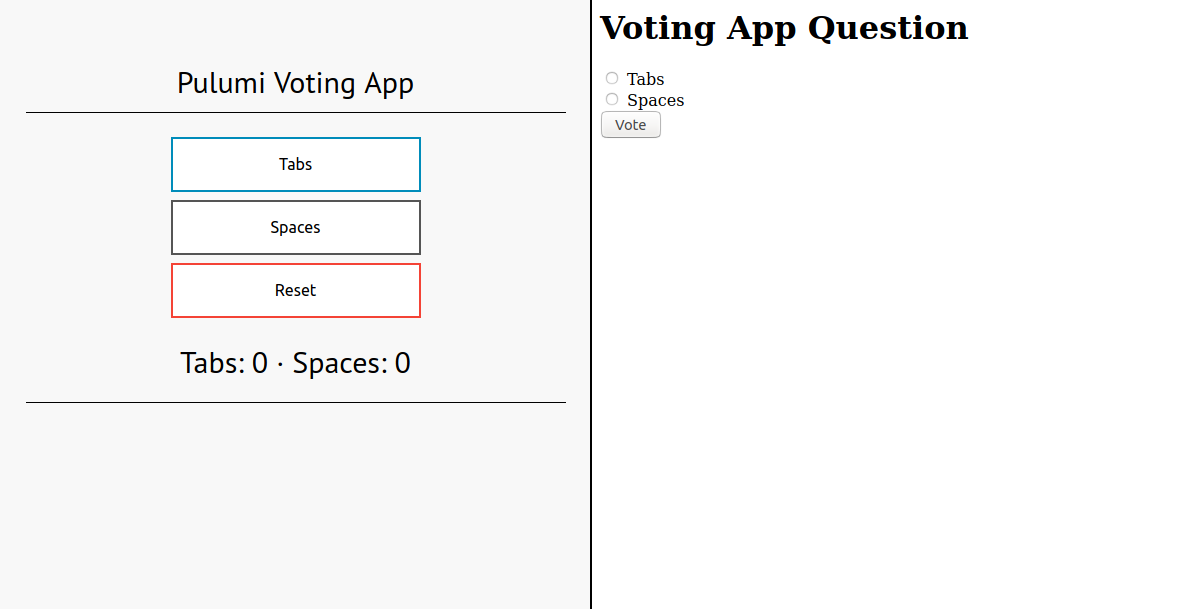This screenshot has width=1198, height=609.
Task: Click the Spaces label text beside the radio
Action: click(656, 100)
